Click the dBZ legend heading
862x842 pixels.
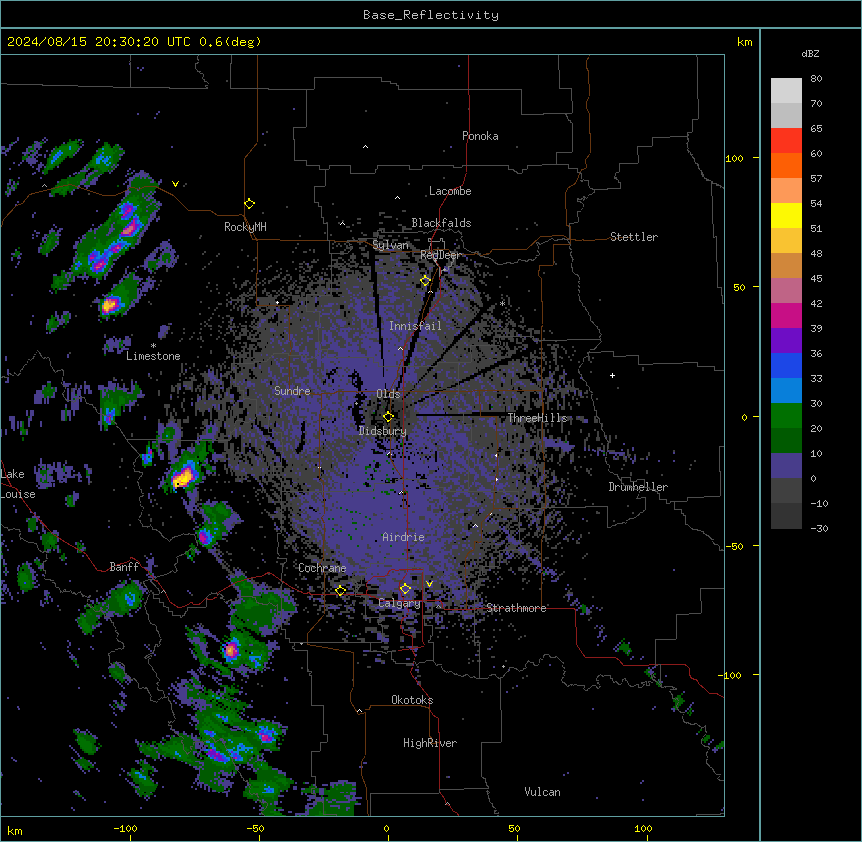tap(810, 53)
